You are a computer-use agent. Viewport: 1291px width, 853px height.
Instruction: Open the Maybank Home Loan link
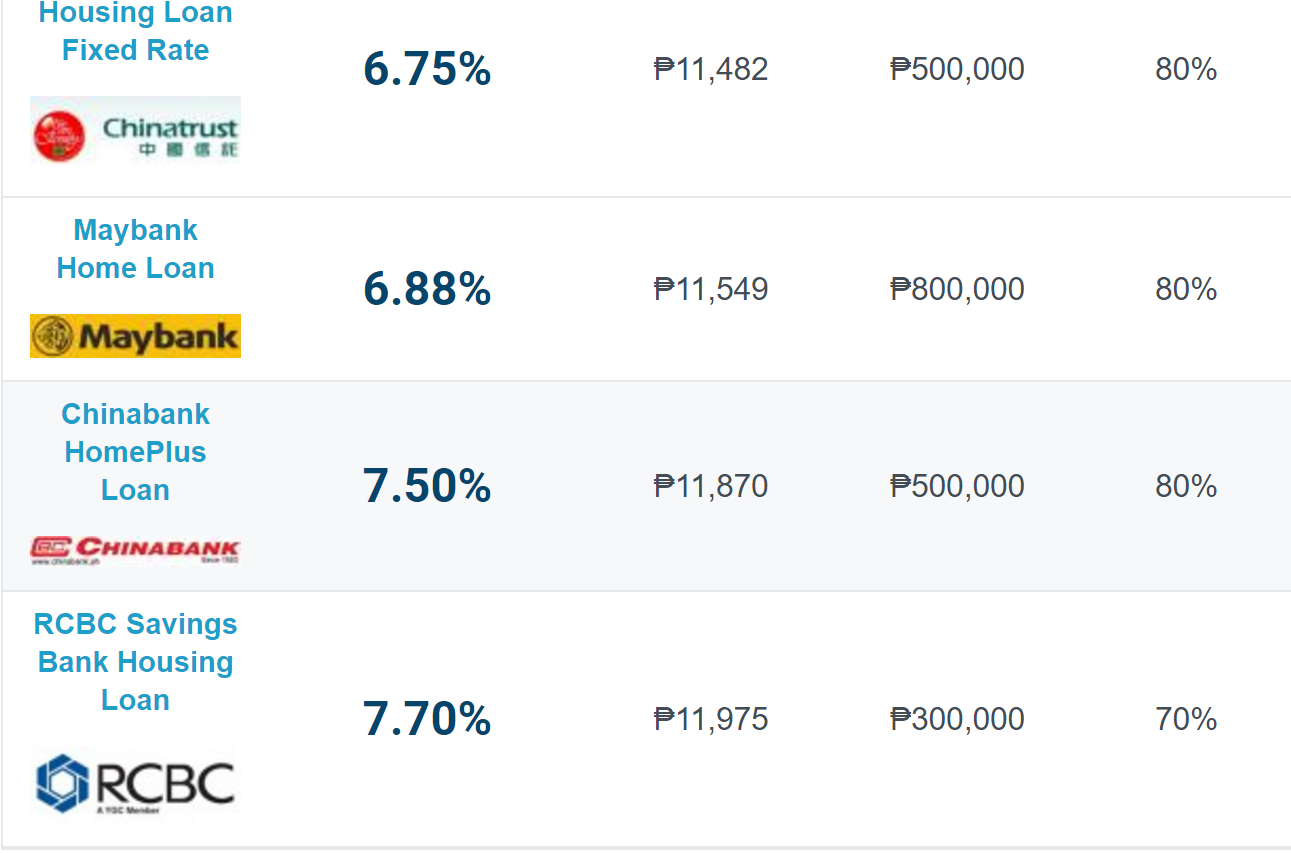[x=135, y=249]
